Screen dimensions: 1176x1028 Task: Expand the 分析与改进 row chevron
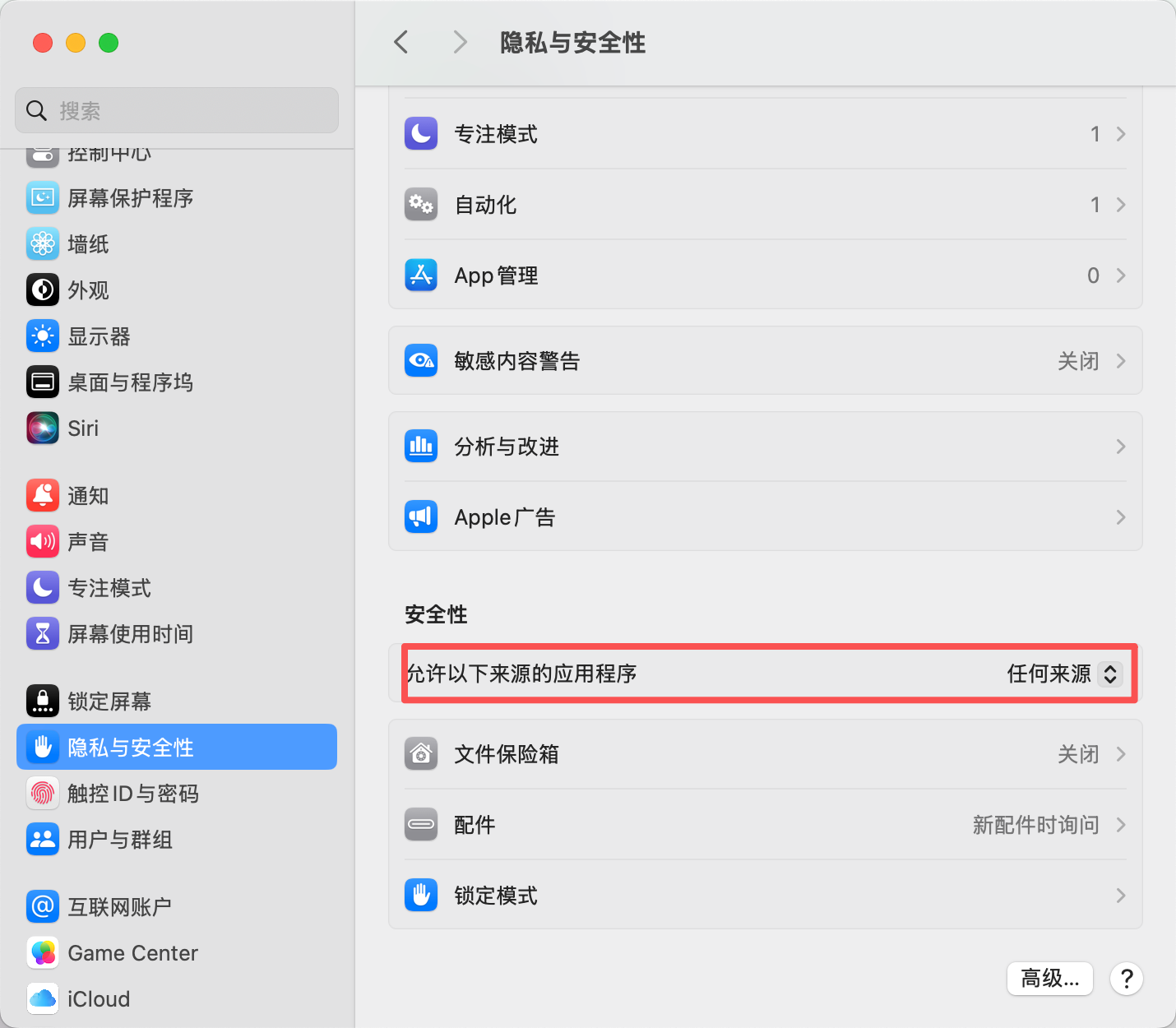pos(1120,447)
